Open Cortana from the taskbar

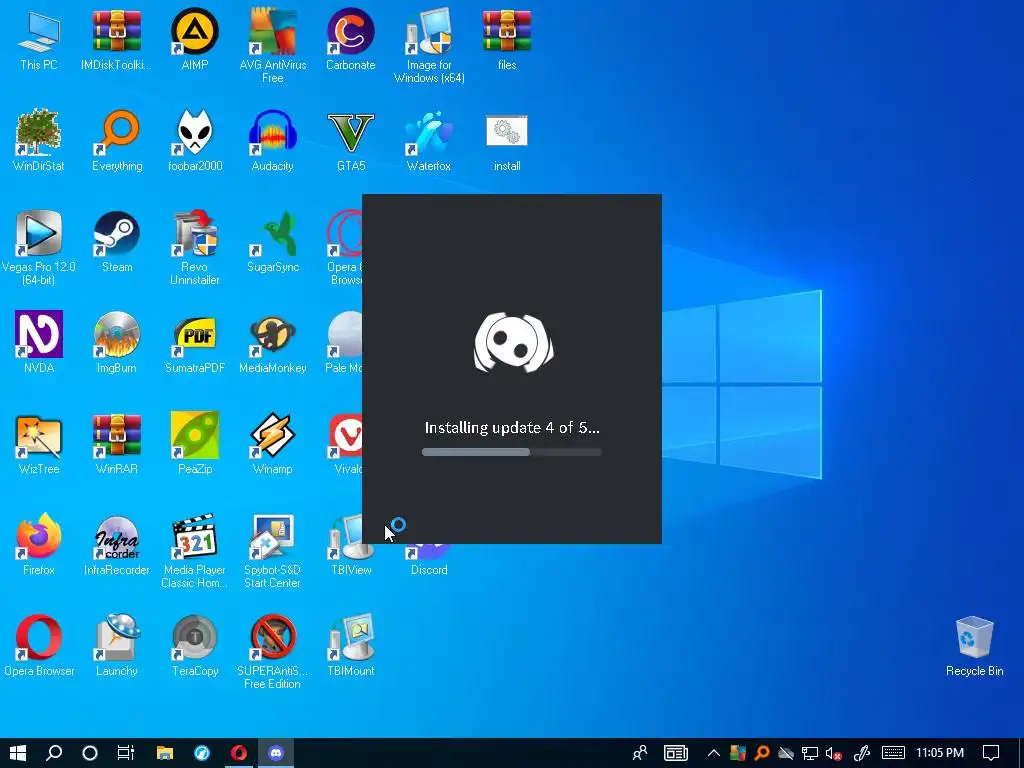90,753
